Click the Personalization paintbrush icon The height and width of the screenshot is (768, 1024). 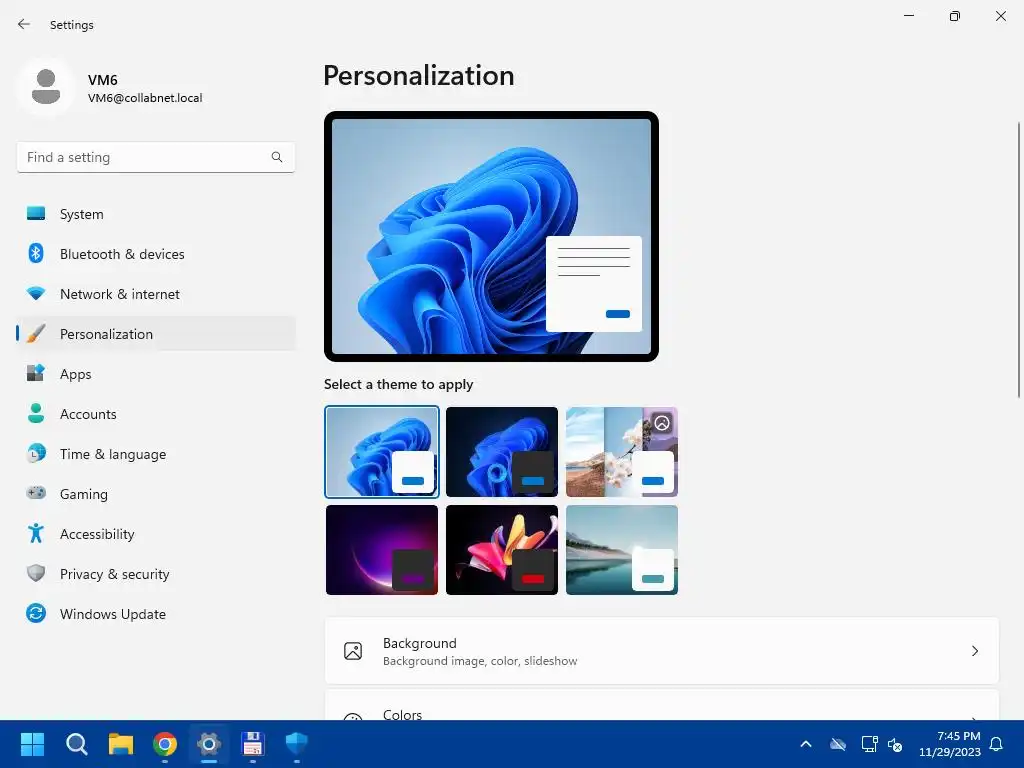pos(36,334)
